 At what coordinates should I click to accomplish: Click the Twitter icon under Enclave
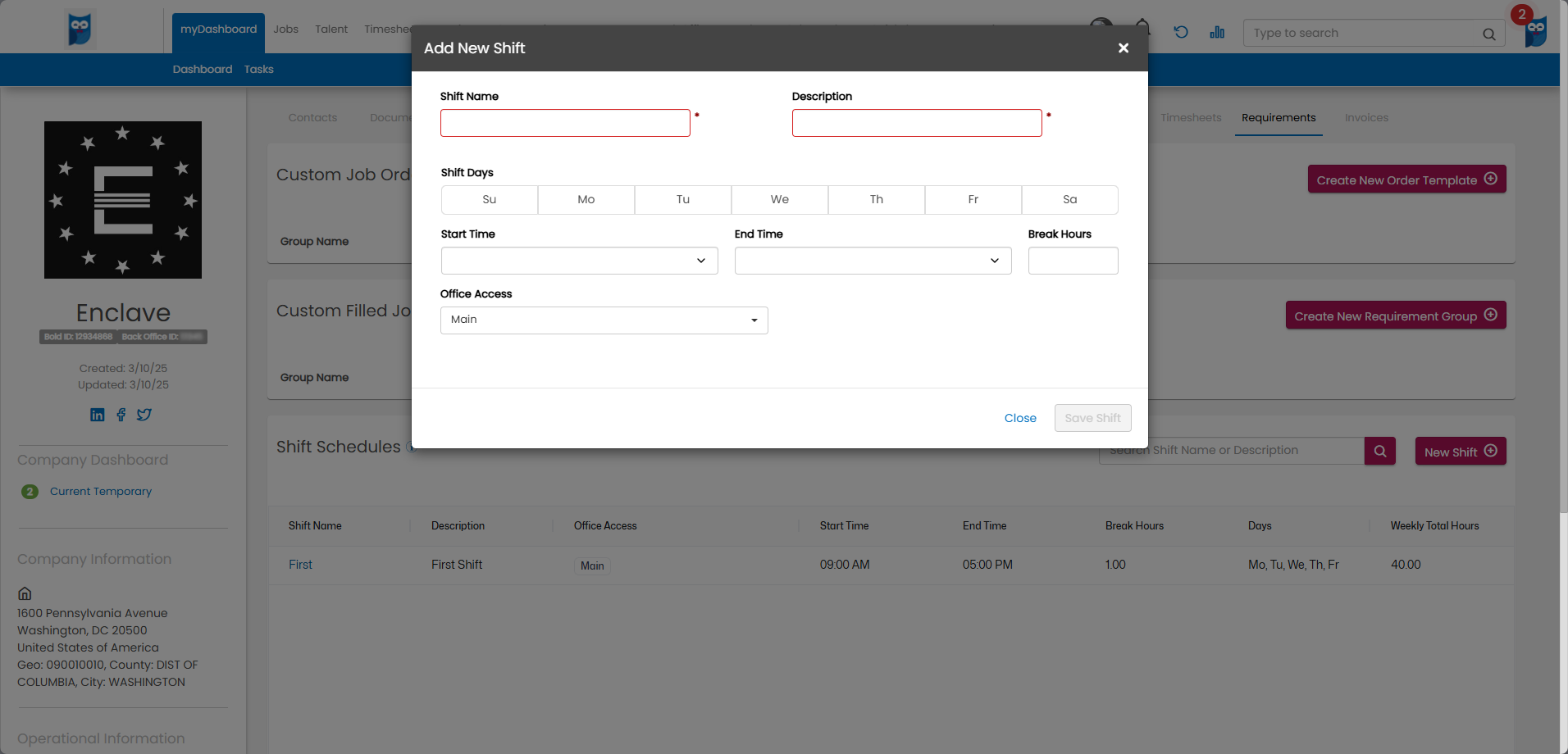(x=144, y=415)
